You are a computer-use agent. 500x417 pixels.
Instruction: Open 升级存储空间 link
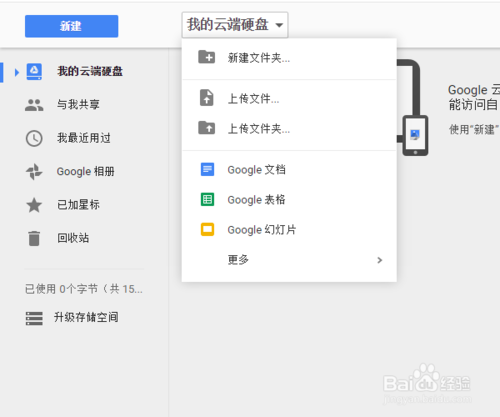pyautogui.click(x=86, y=317)
